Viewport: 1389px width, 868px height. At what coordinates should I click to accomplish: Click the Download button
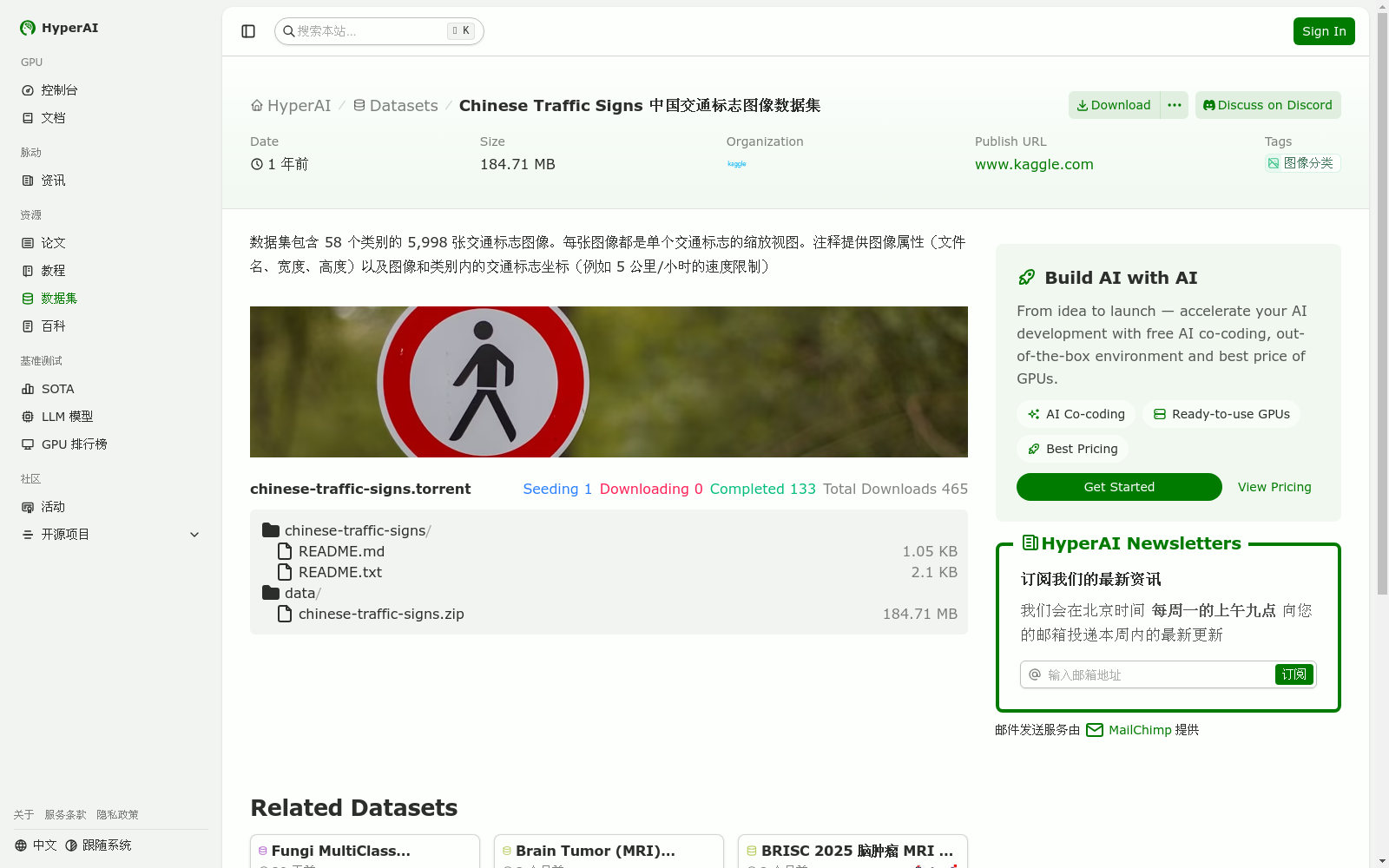click(1114, 105)
